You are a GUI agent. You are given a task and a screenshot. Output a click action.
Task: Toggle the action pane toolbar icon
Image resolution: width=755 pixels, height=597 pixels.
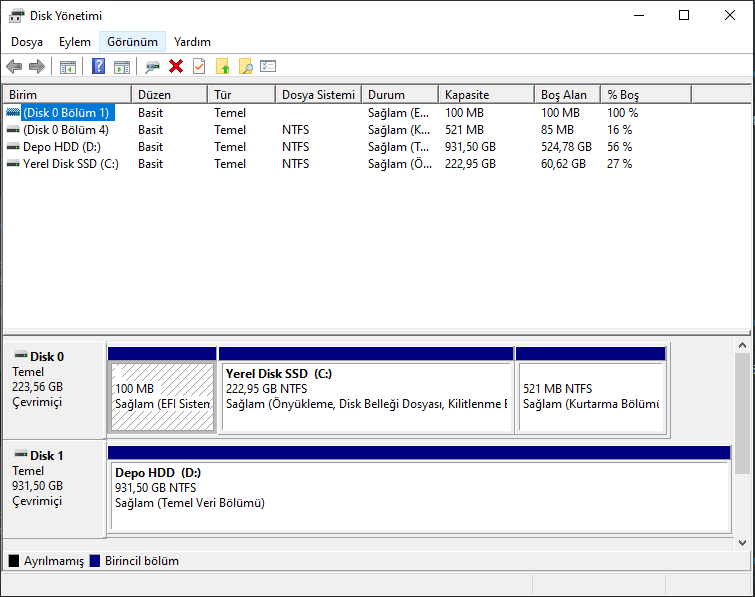pos(122,66)
